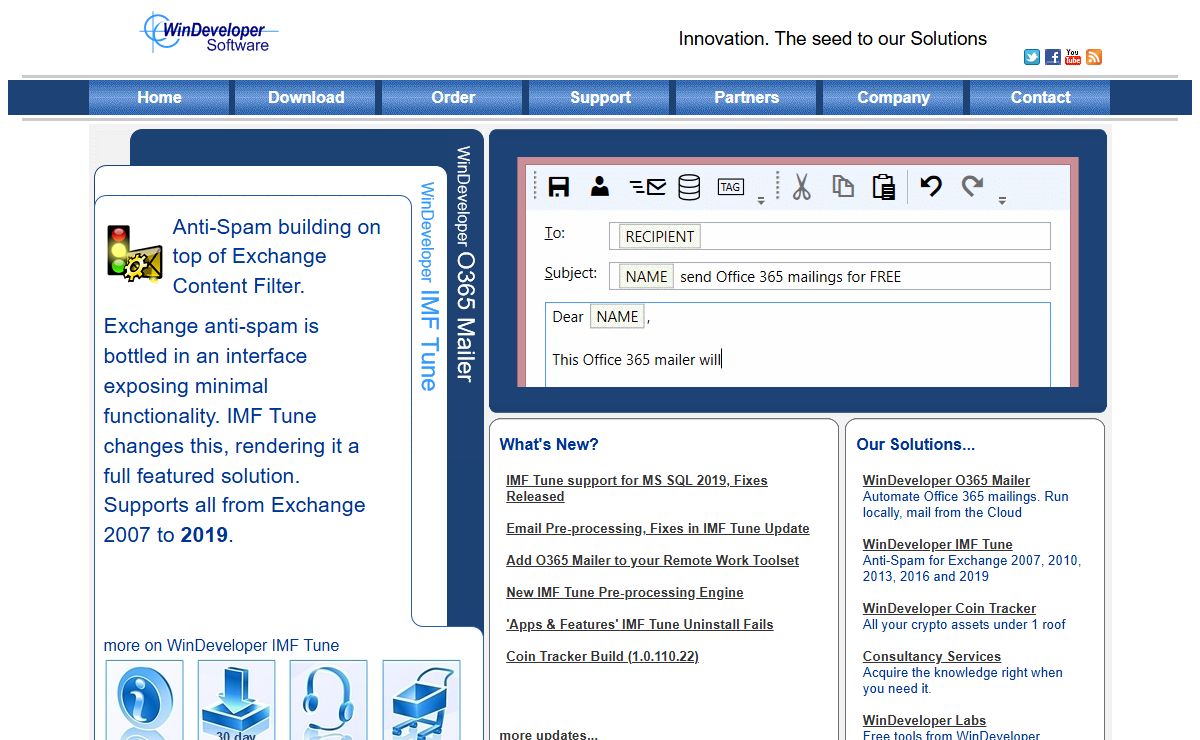Click the RECIPIENT tag in To field

(660, 237)
